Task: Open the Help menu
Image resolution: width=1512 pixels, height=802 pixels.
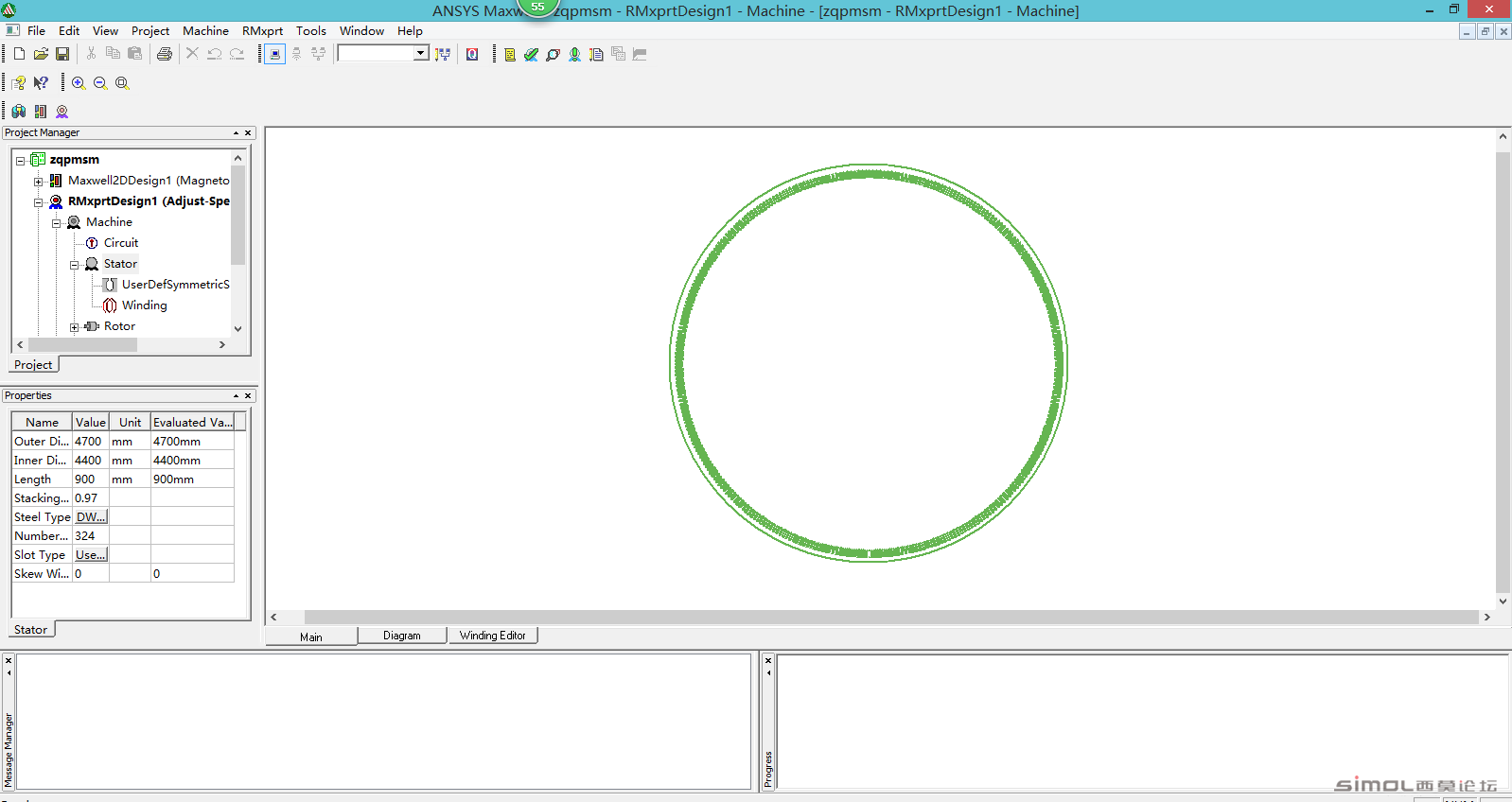Action: pos(410,31)
